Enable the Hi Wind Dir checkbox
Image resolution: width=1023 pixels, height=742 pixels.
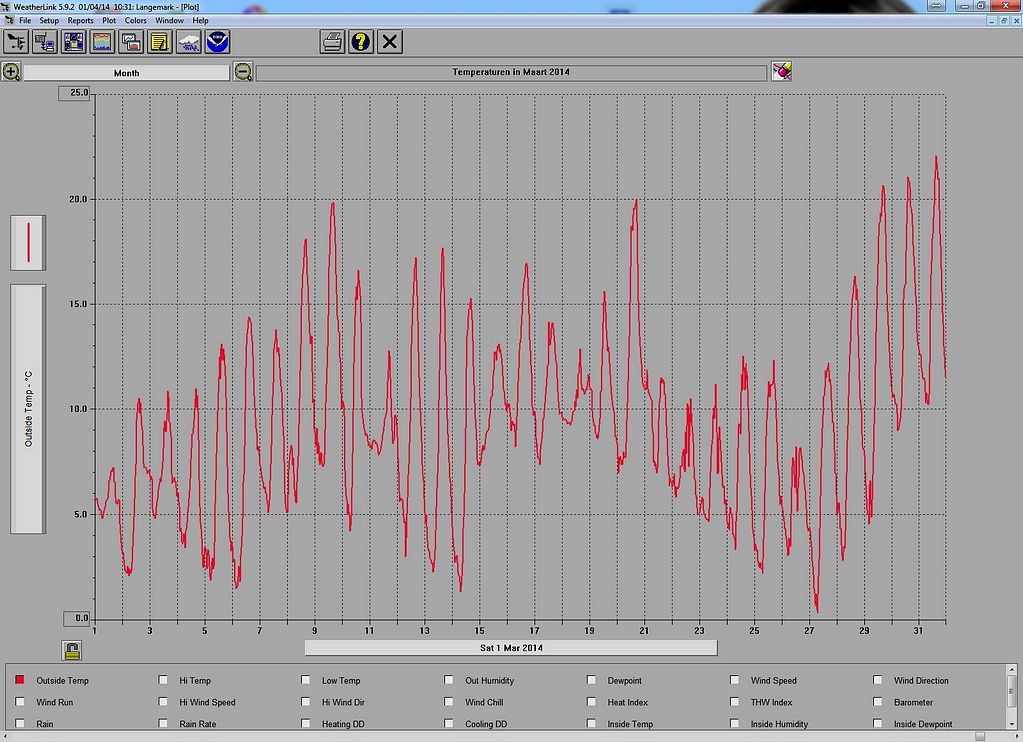(305, 702)
